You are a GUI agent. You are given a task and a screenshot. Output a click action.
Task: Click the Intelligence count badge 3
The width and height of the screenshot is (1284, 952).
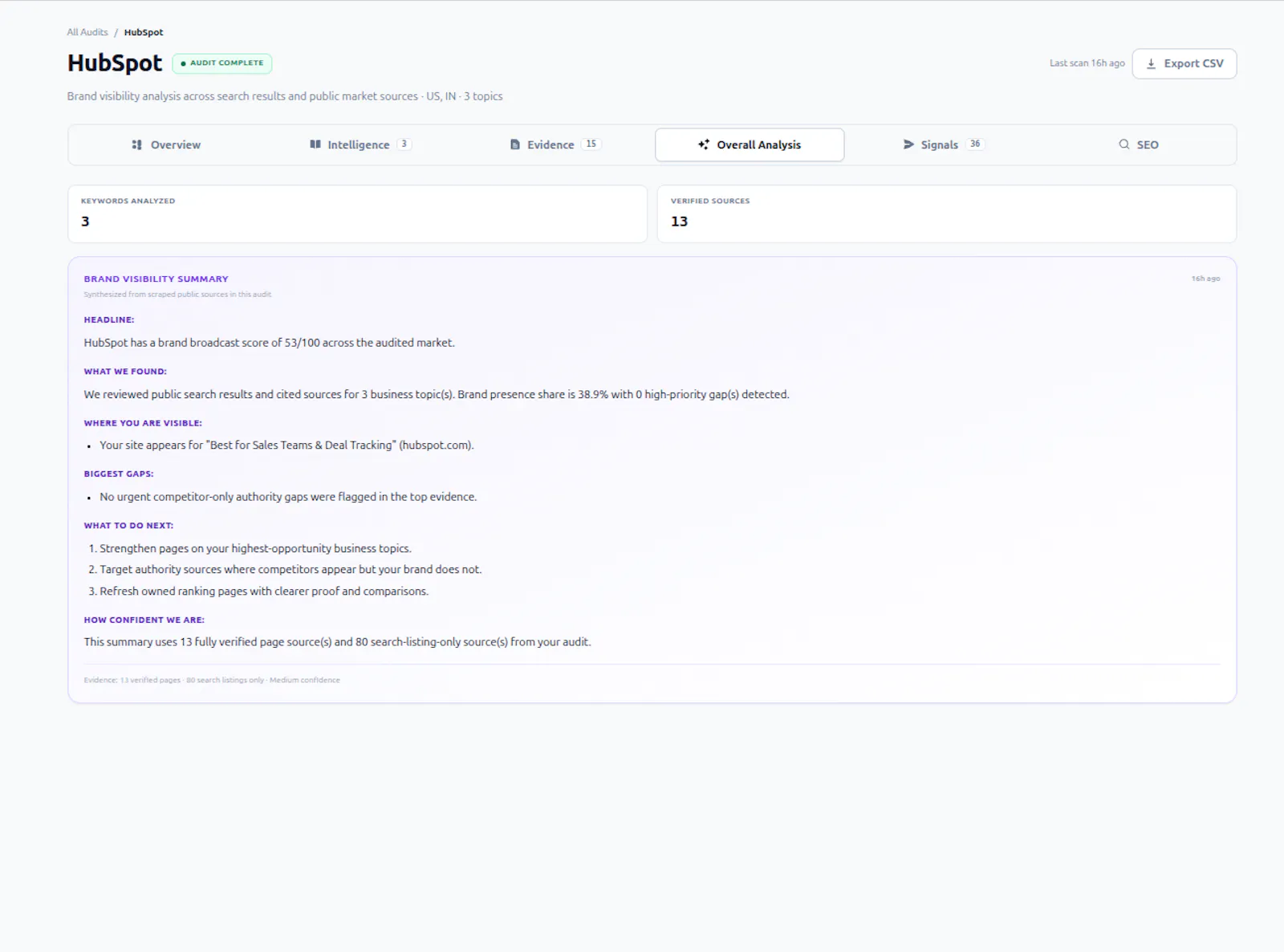404,144
